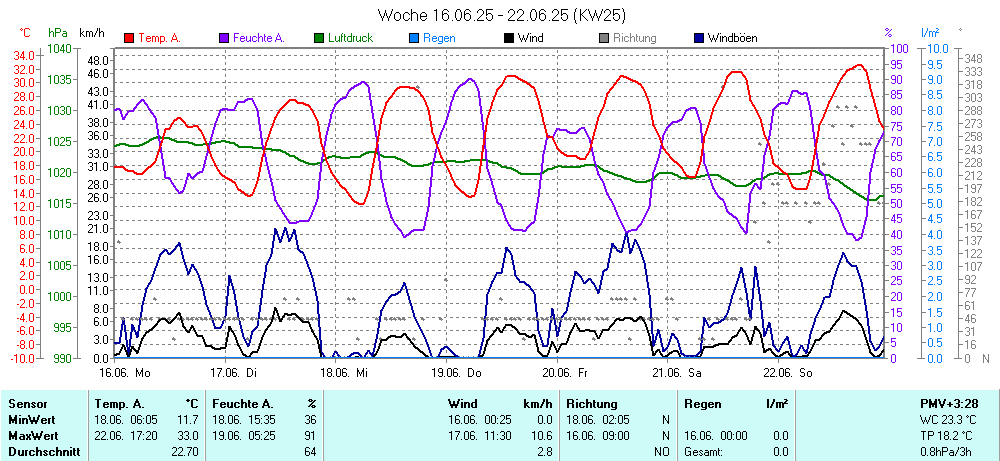Select the MaxWert row label

33,436
